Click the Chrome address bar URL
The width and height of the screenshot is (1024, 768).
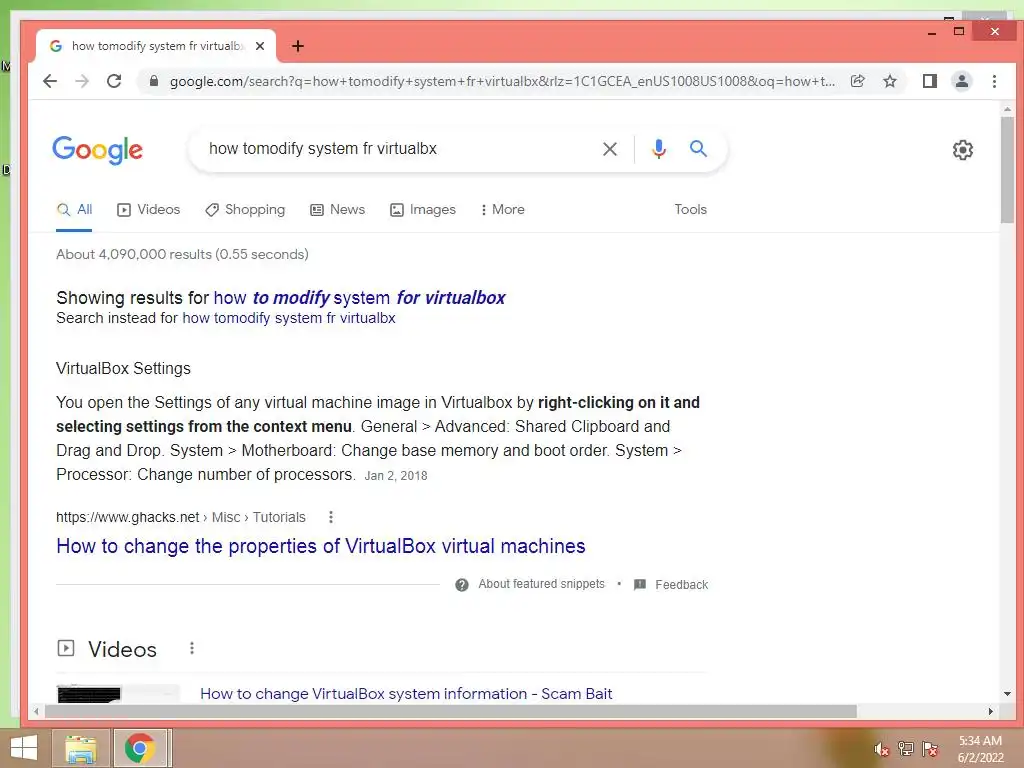pyautogui.click(x=502, y=81)
